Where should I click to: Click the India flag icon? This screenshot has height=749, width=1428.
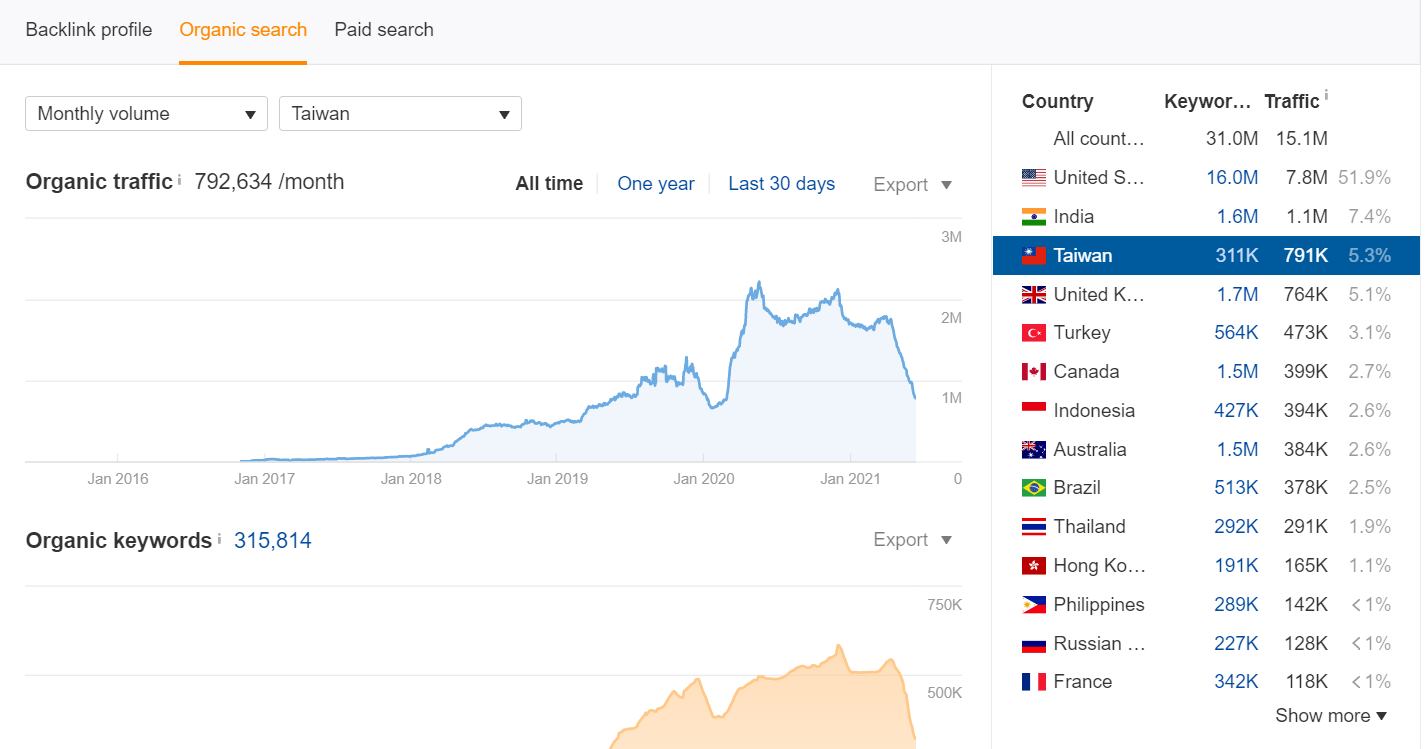1033,217
